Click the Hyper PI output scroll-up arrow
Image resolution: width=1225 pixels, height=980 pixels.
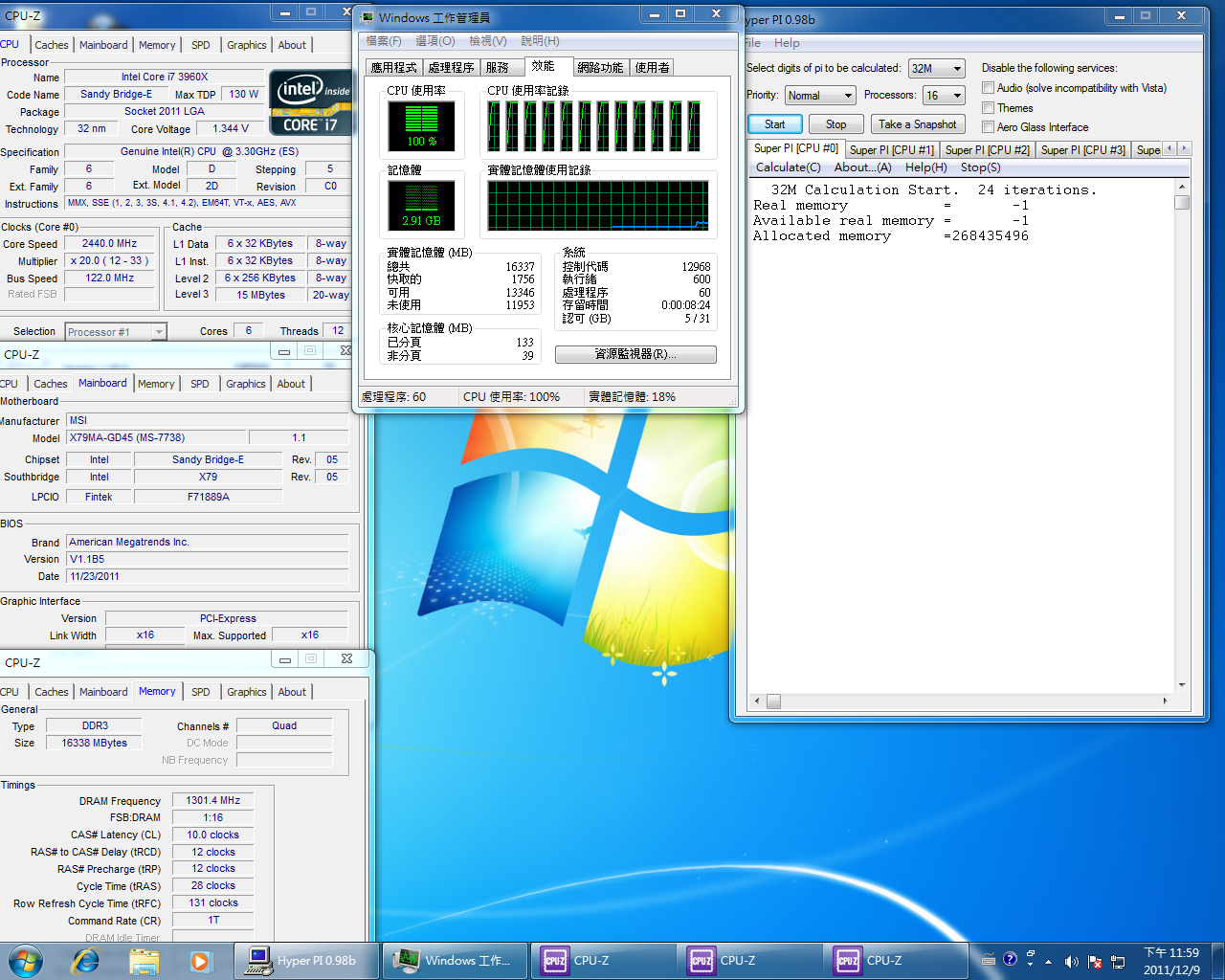pyautogui.click(x=1182, y=188)
